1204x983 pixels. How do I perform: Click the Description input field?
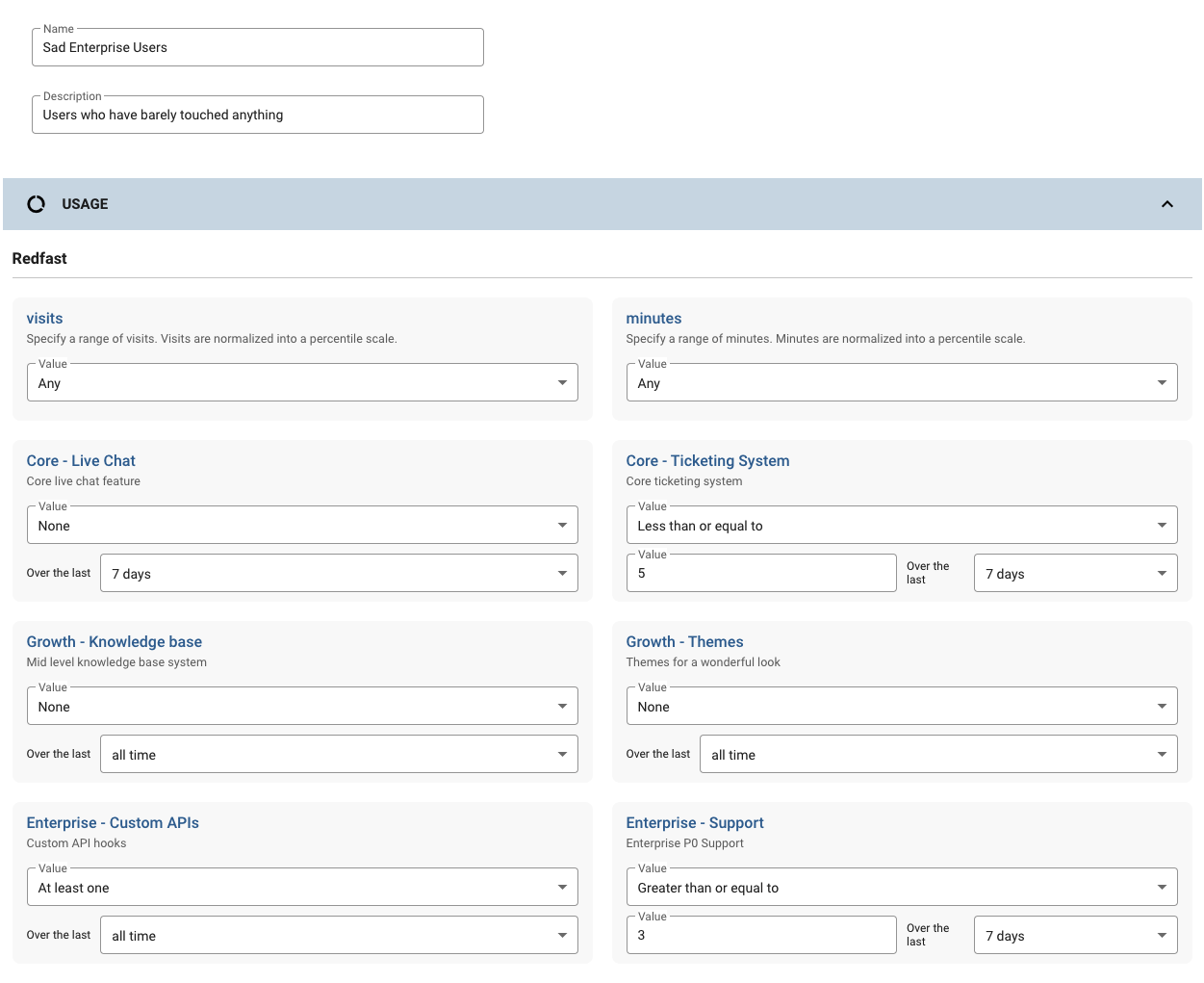pyautogui.click(x=258, y=115)
